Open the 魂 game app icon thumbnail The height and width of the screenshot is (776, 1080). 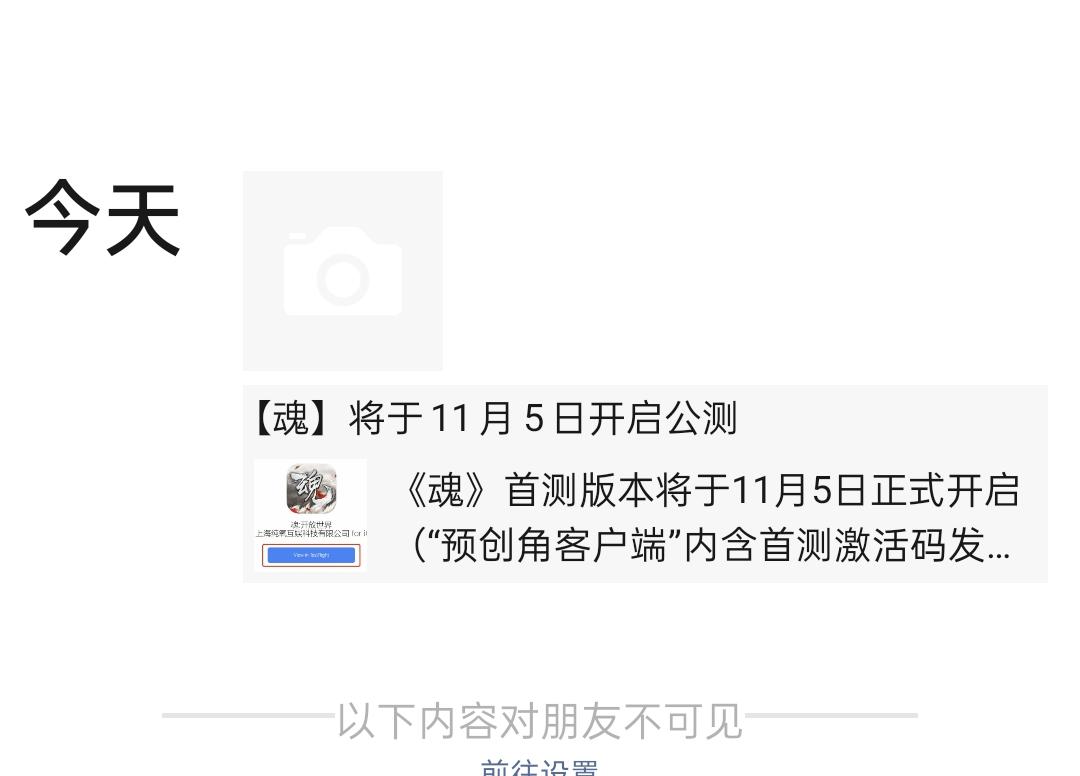click(311, 489)
